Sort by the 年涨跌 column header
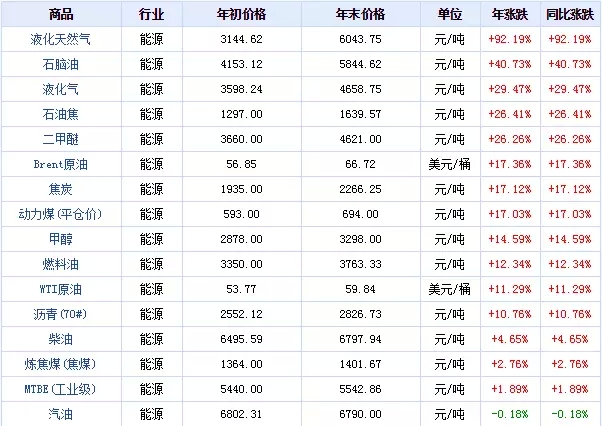Viewport: 602px width, 426px height. coord(510,14)
